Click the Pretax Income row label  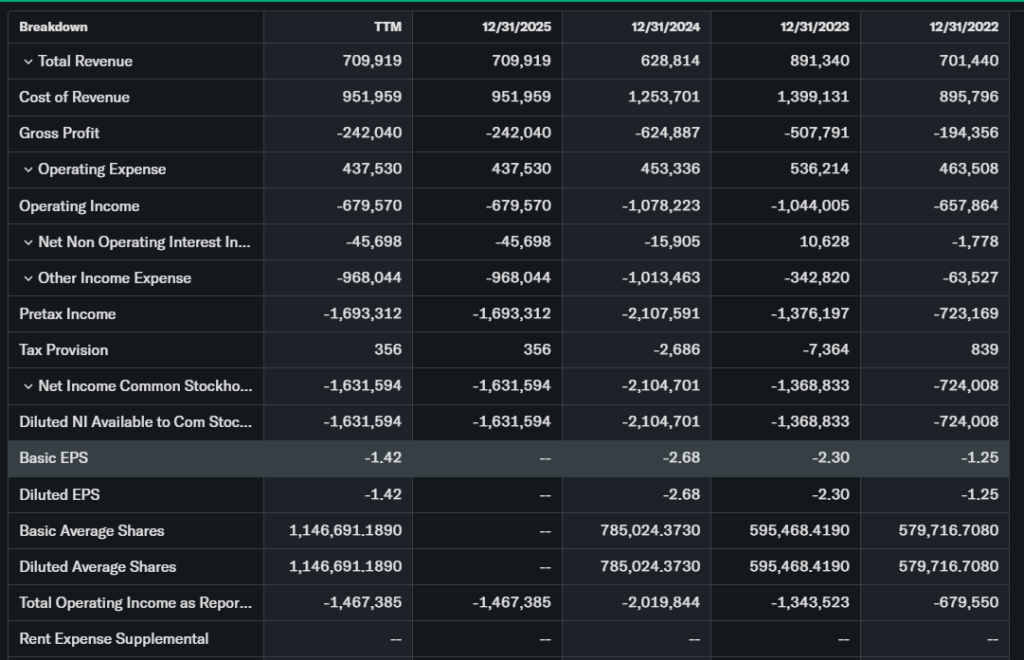click(67, 314)
